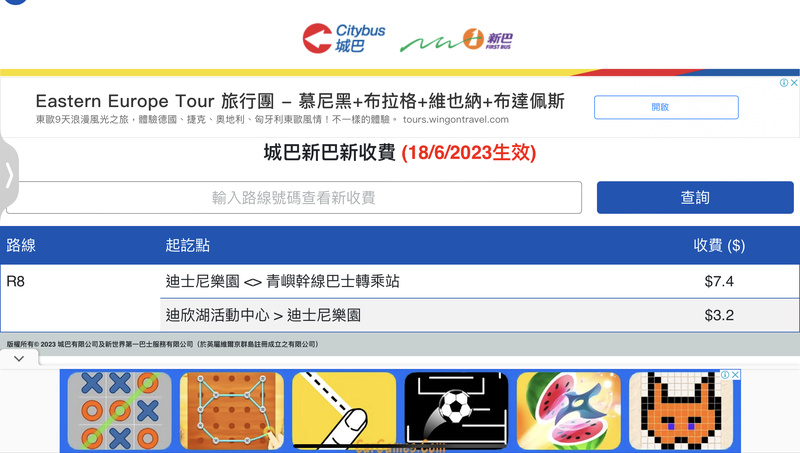Screen dimensions: 800x453
Task: Open the watermelon fruit slicing game icon
Action: pos(568,411)
